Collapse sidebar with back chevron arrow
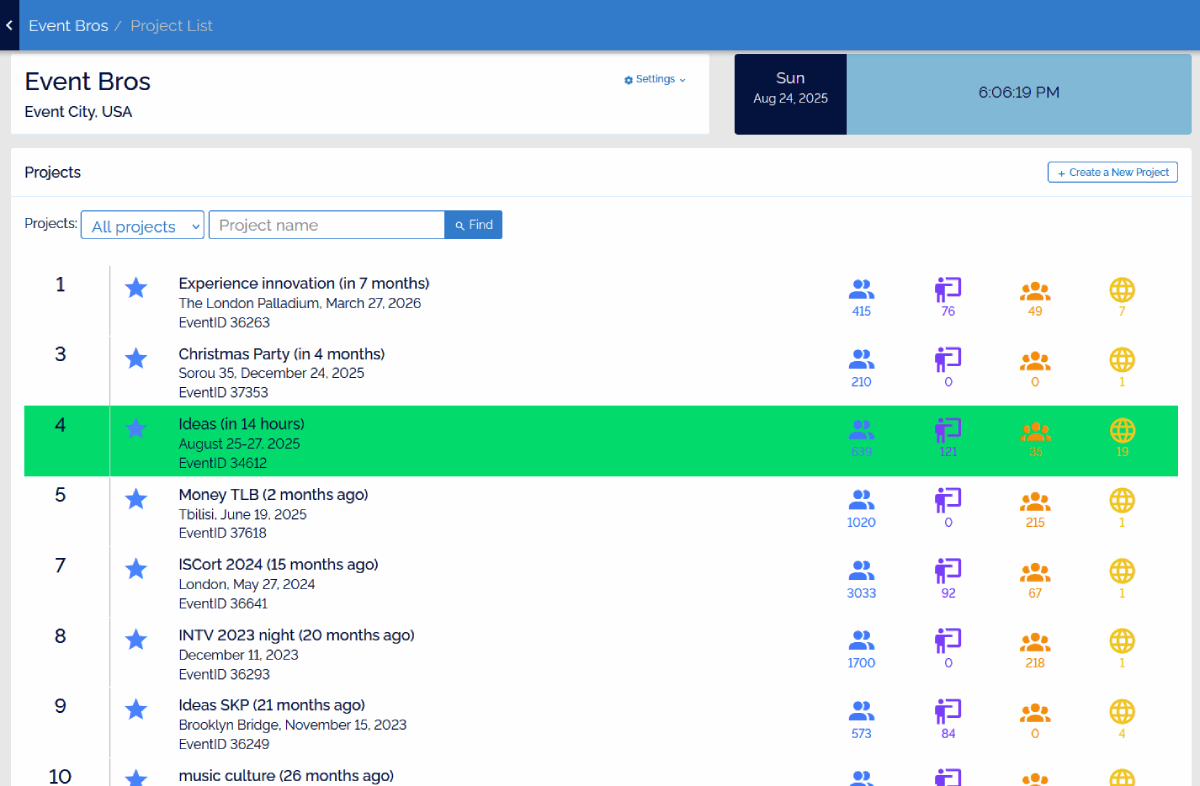 (9, 25)
